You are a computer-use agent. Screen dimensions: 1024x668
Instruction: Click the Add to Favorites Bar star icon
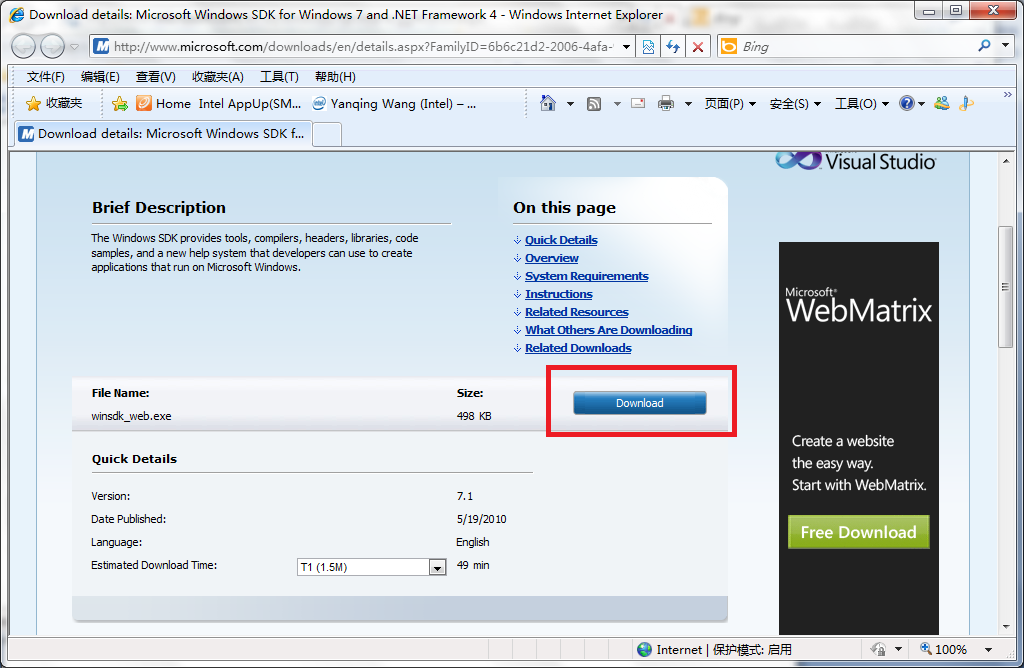[x=120, y=103]
